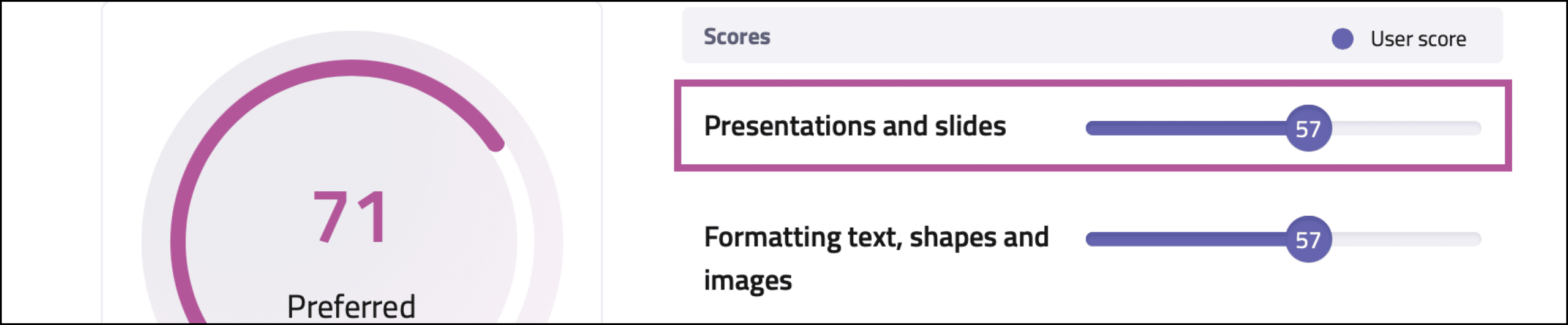Open Formatting text, shapes and images category
Image resolution: width=1568 pixels, height=325 pixels.
(x=876, y=259)
